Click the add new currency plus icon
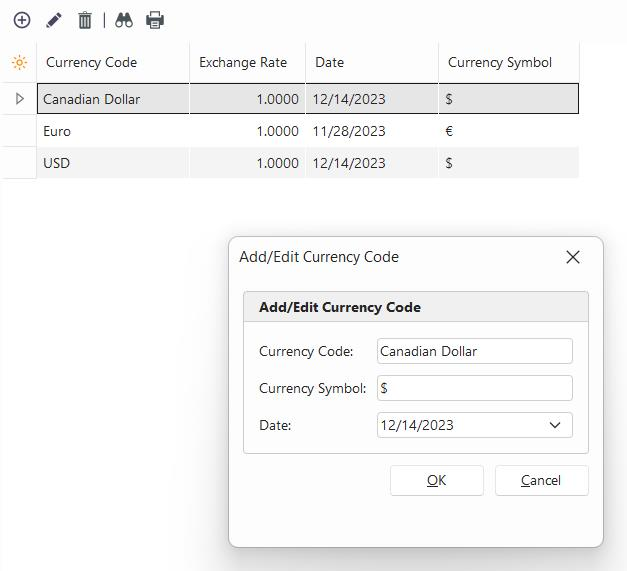627x571 pixels. click(21, 20)
